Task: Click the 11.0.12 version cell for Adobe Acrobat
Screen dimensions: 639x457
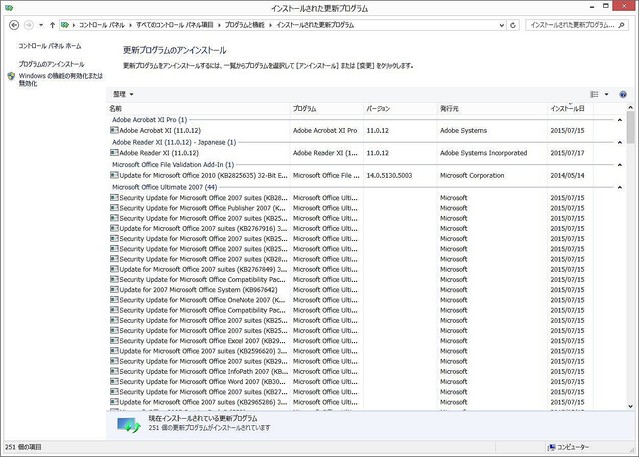Action: tap(378, 130)
